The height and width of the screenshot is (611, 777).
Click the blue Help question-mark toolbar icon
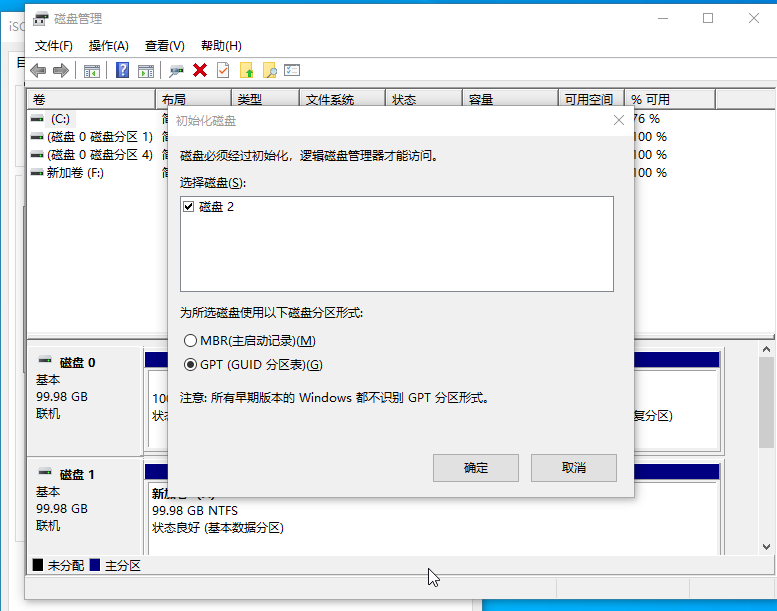(x=122, y=70)
